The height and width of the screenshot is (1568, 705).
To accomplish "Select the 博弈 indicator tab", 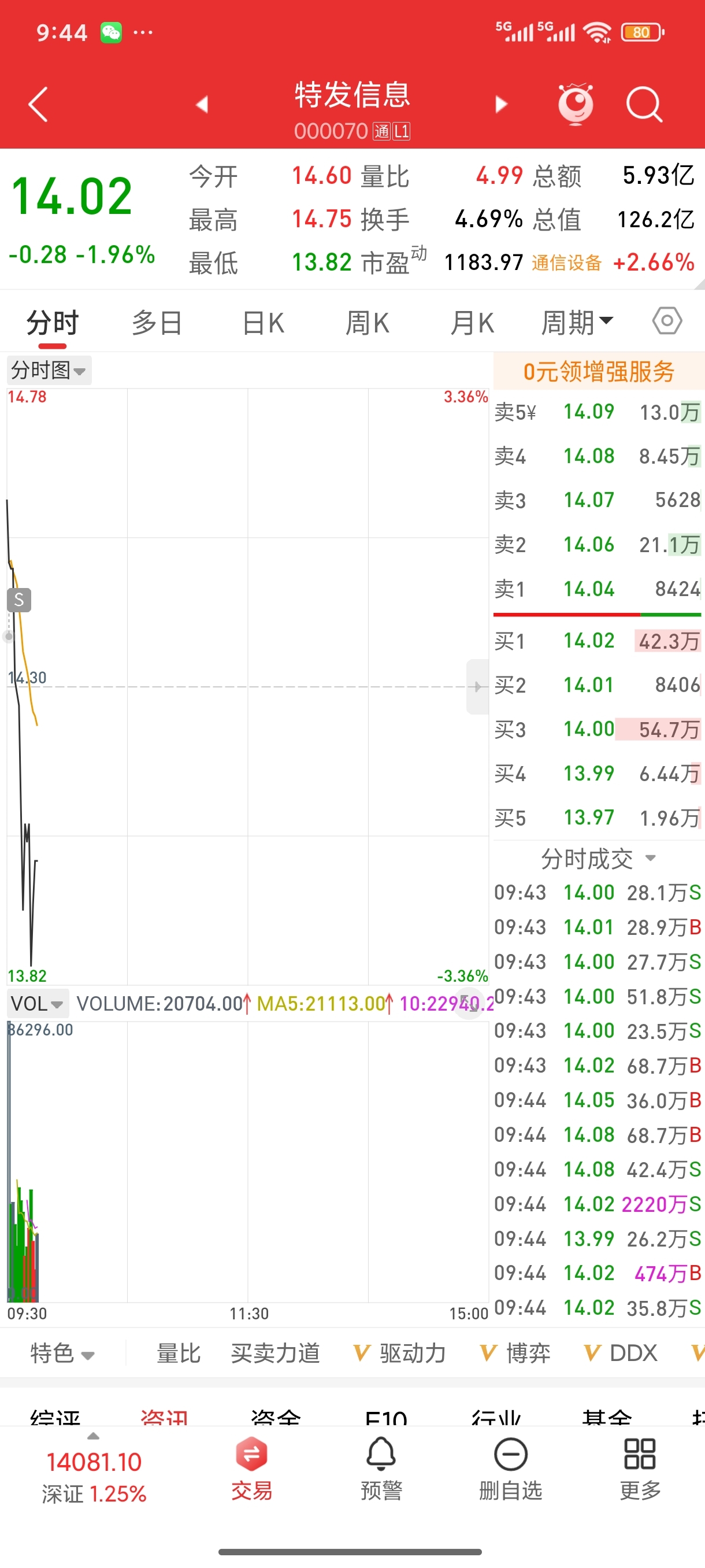I will pyautogui.click(x=515, y=1353).
